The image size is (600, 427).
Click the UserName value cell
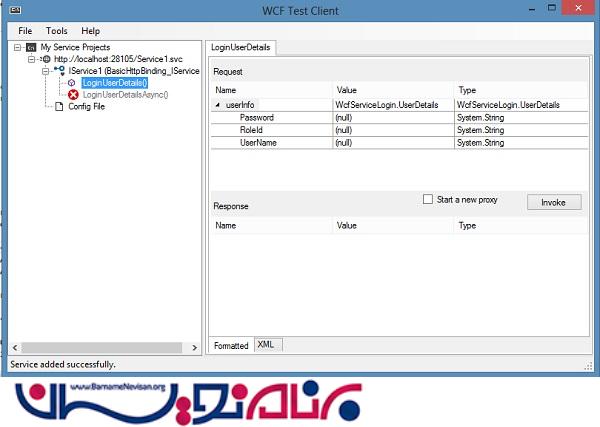pyautogui.click(x=390, y=143)
